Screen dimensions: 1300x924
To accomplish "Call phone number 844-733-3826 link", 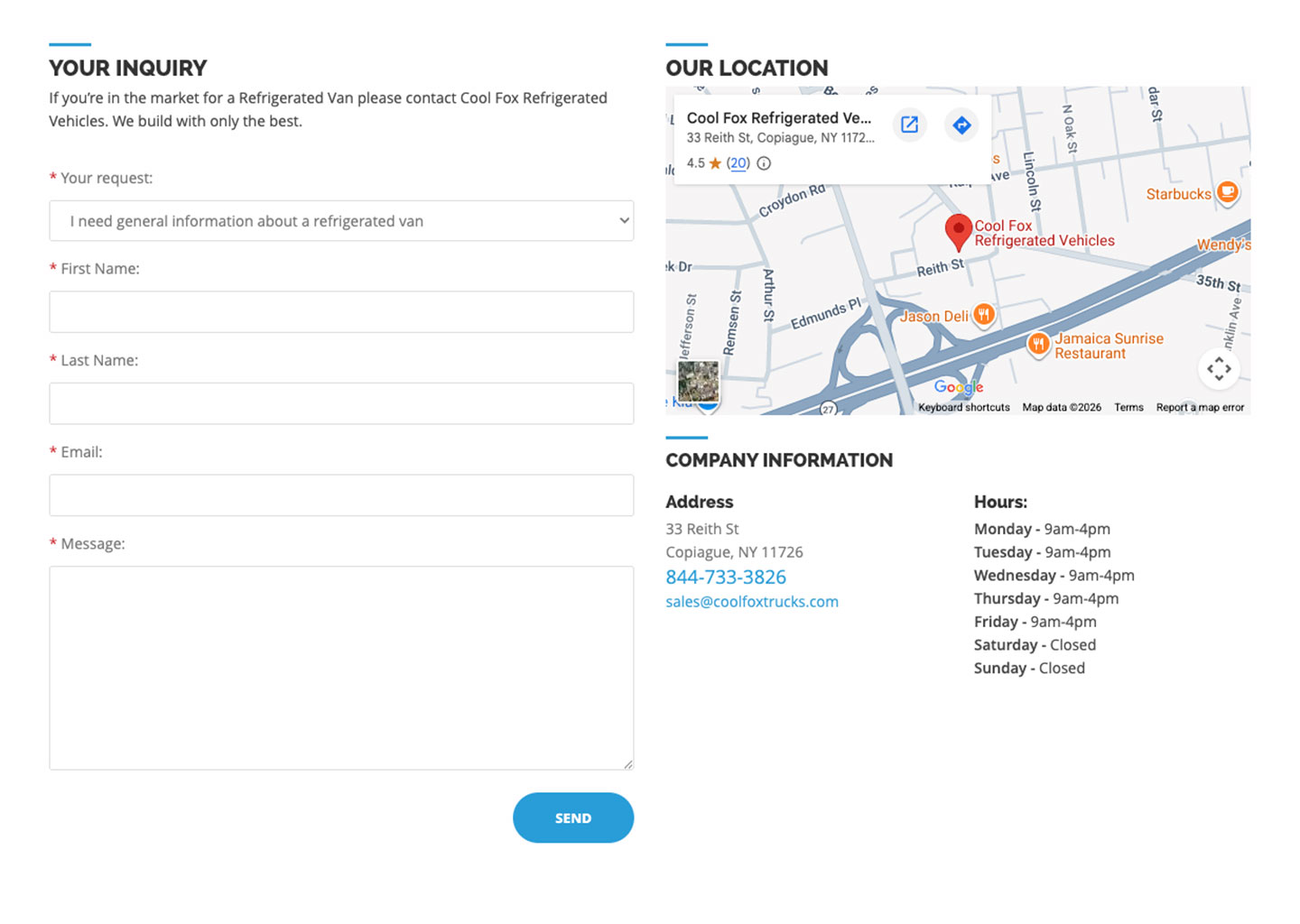I will click(726, 577).
